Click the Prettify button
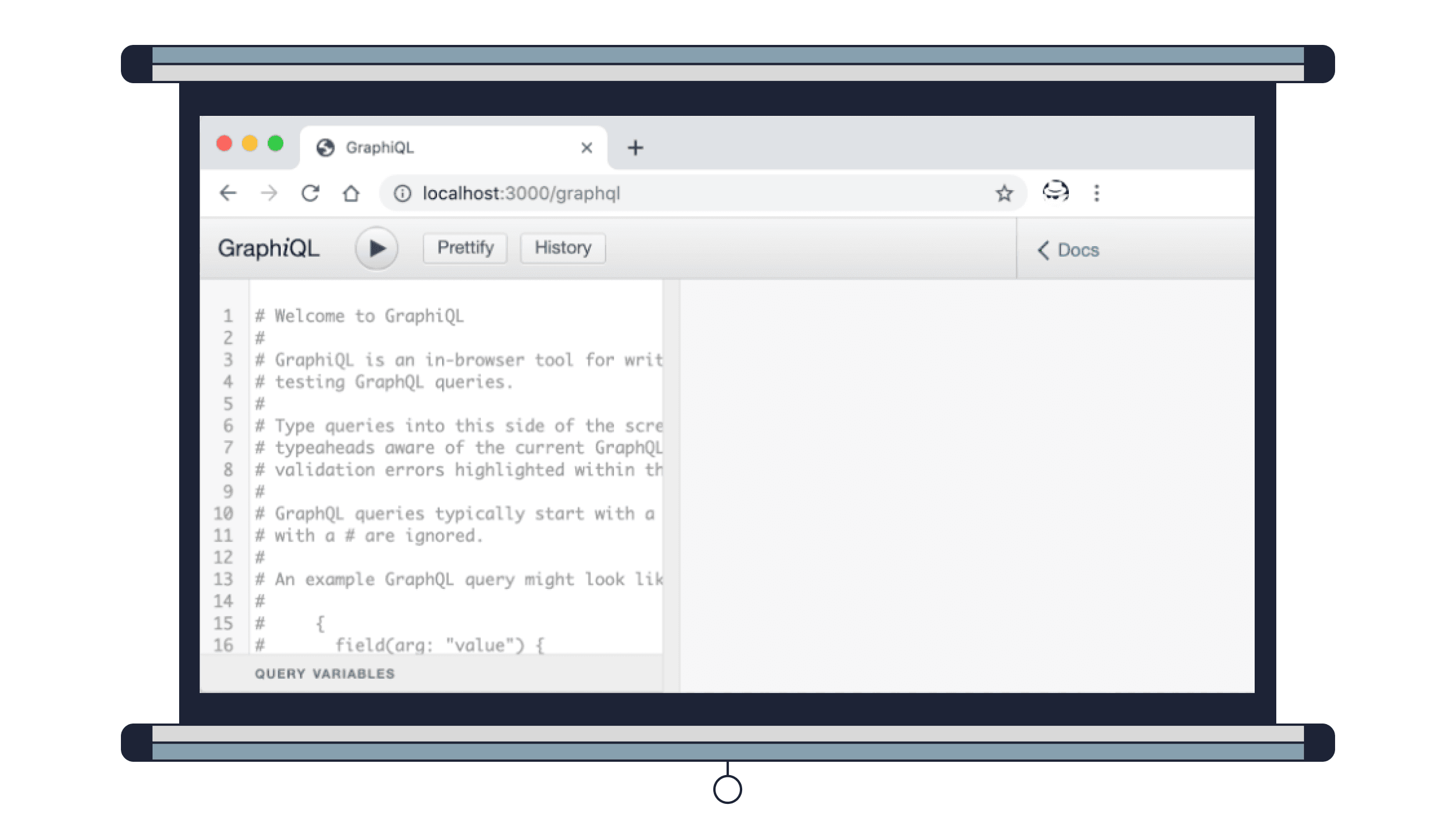 pyautogui.click(x=465, y=248)
